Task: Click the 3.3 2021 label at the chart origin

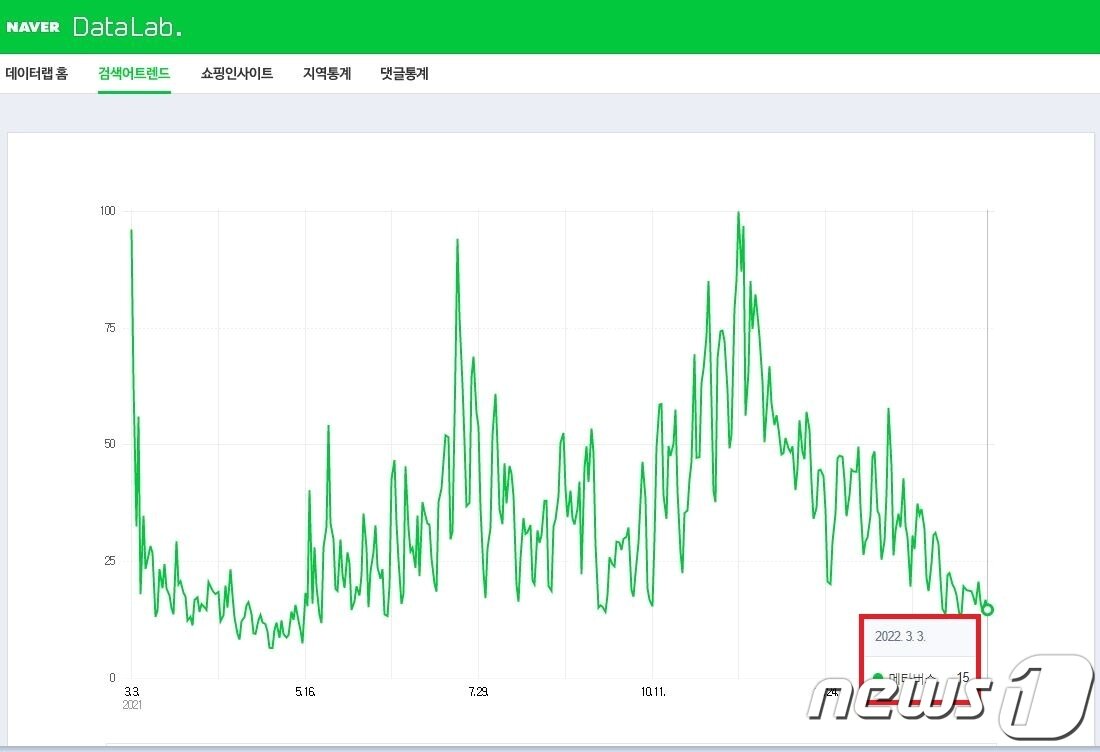Action: [129, 697]
